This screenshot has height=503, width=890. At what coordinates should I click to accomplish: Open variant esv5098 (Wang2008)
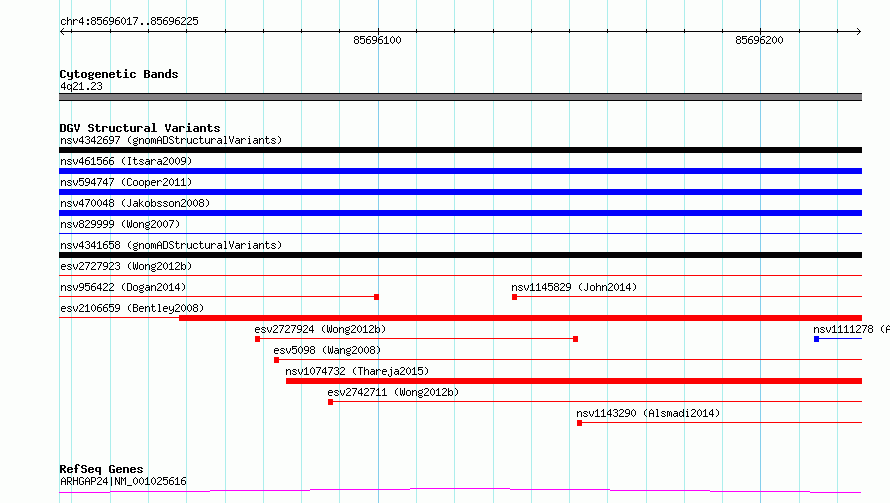(x=327, y=350)
